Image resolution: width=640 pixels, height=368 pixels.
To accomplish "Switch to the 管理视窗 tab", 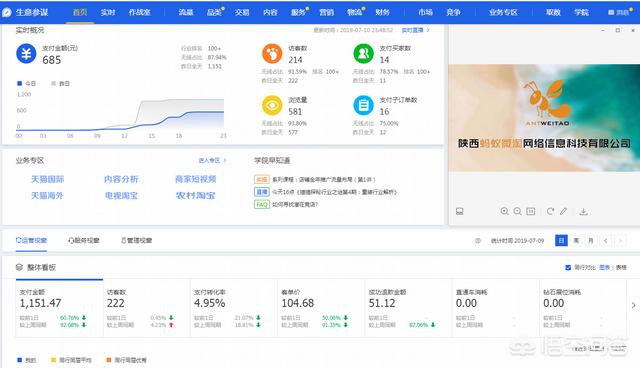I will 136,241.
